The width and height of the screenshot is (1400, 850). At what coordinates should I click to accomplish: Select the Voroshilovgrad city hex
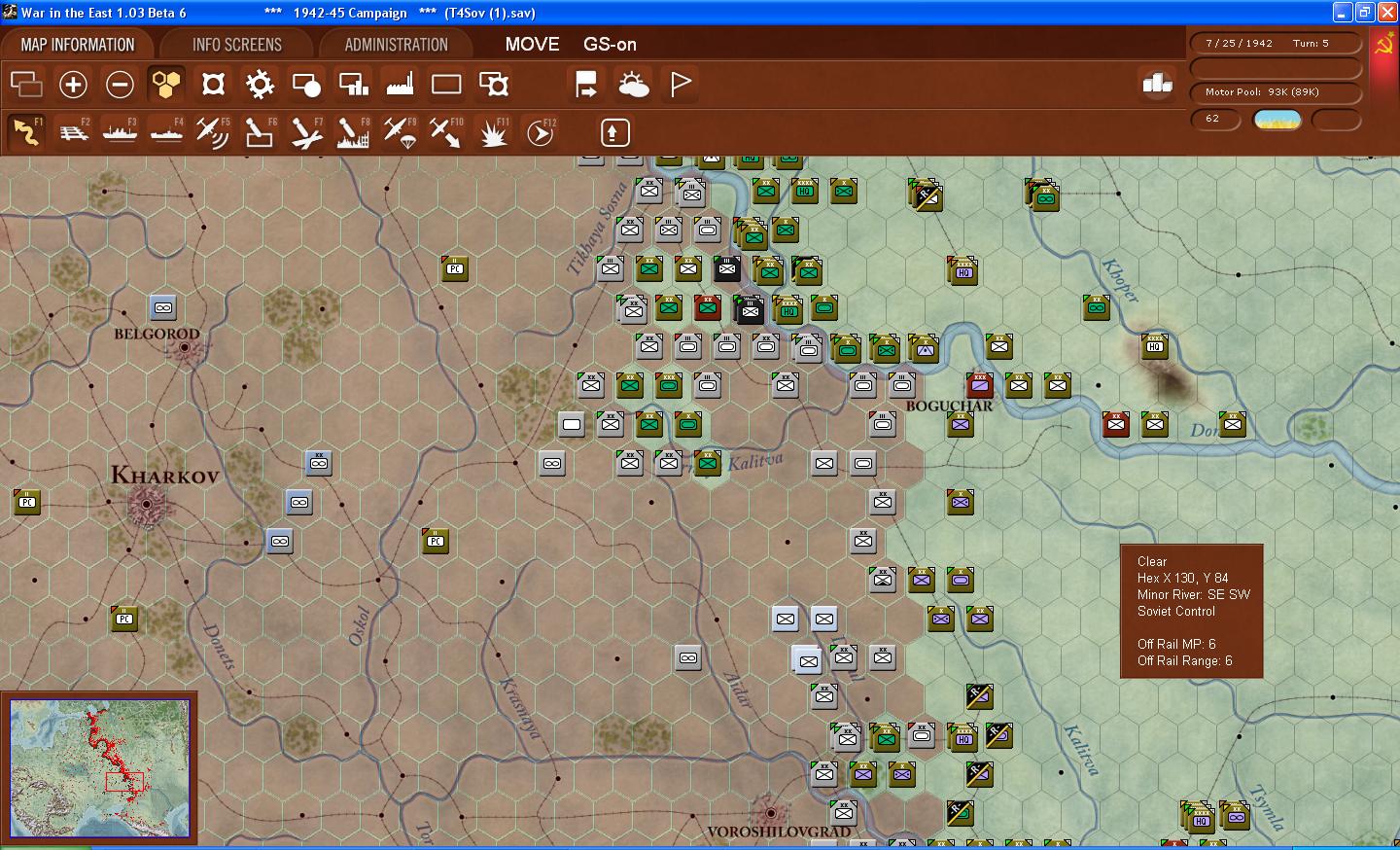point(771,812)
